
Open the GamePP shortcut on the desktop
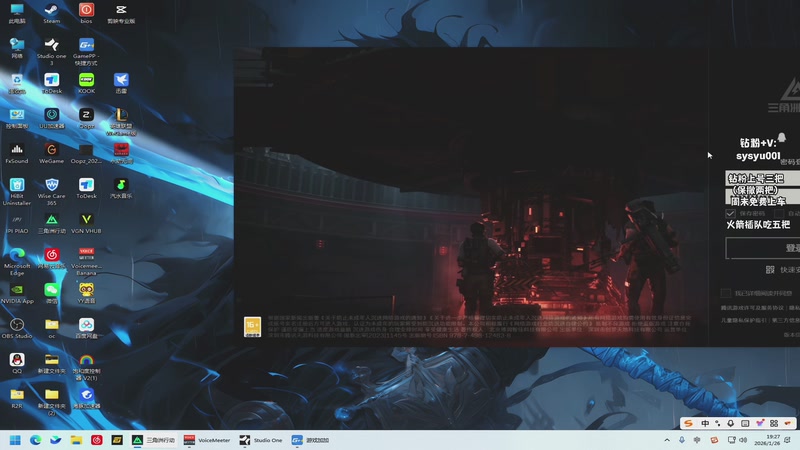point(86,51)
